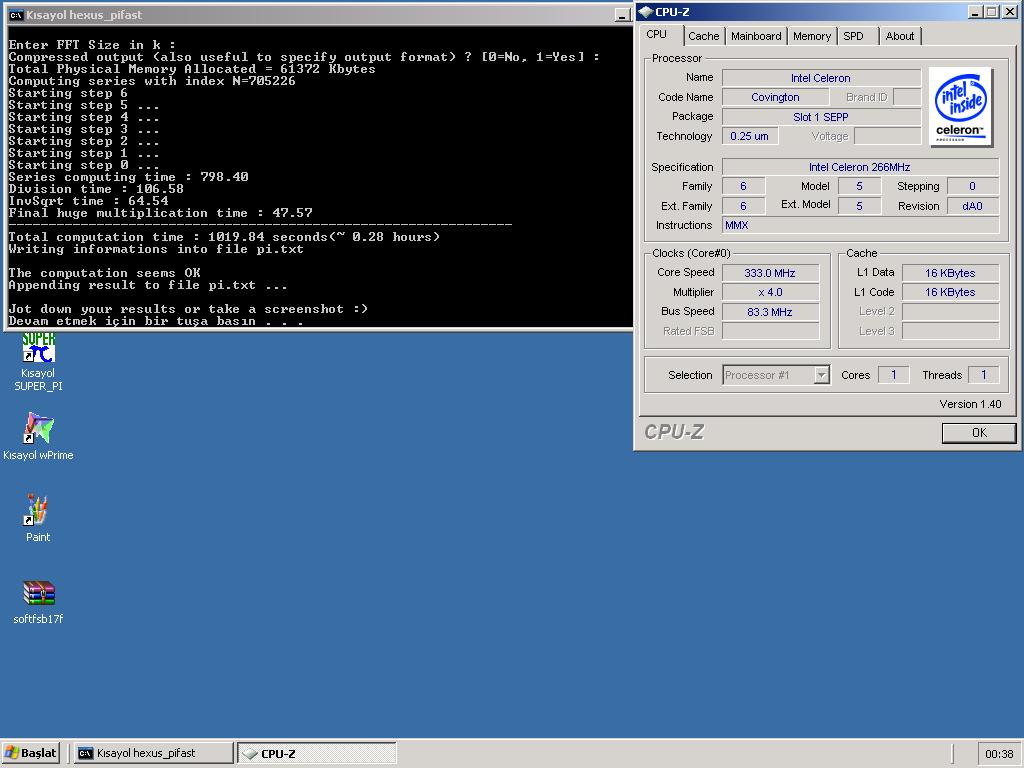Screen dimensions: 1024x768
Task: Switch to the Cache tab
Action: [x=703, y=36]
